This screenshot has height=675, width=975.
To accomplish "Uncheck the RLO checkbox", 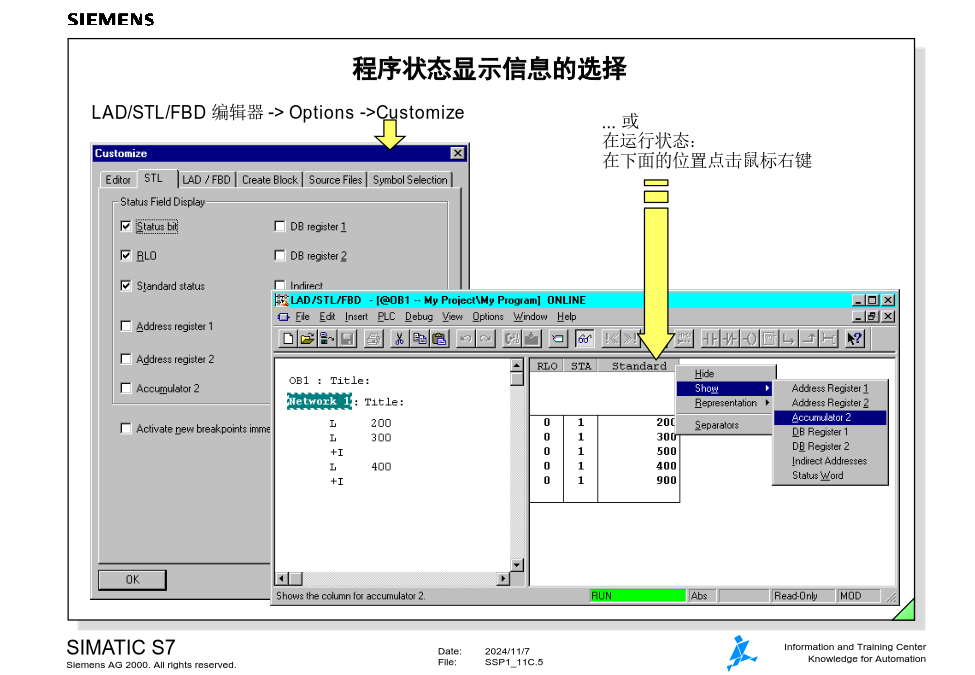I will tap(126, 255).
